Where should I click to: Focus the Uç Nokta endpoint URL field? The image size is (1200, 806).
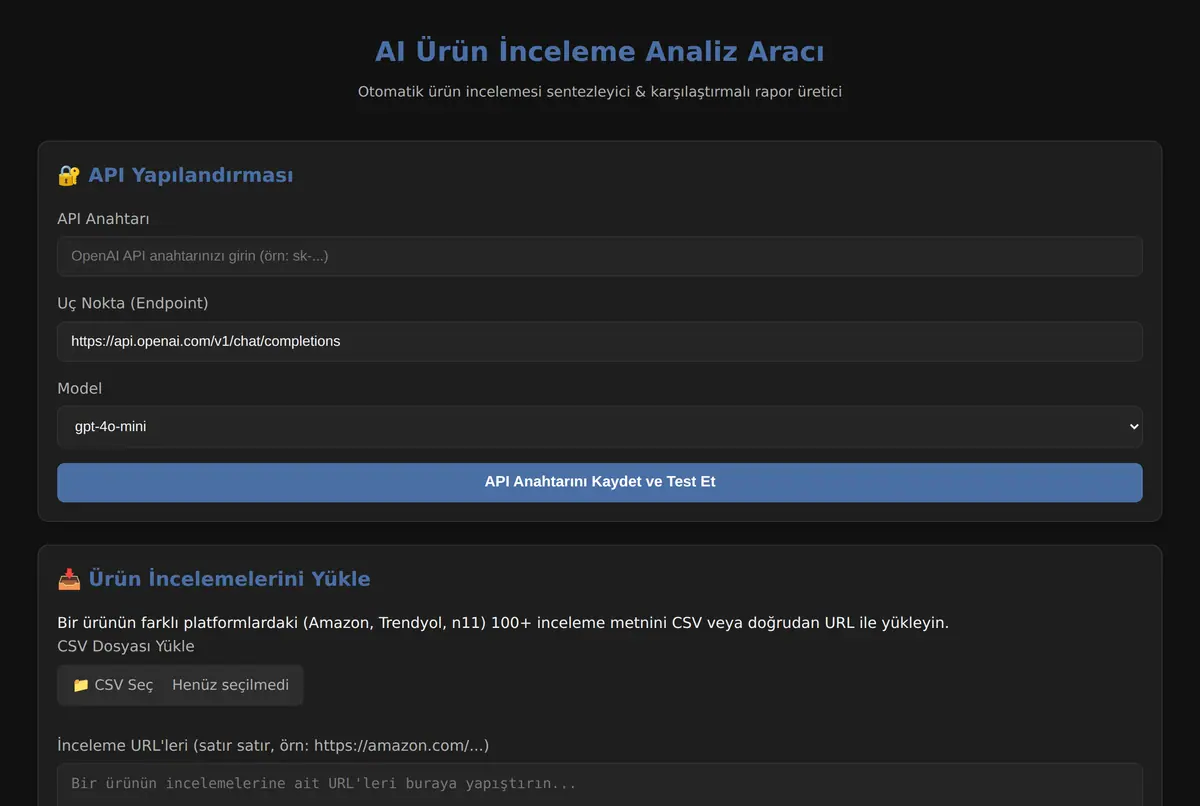pos(600,341)
